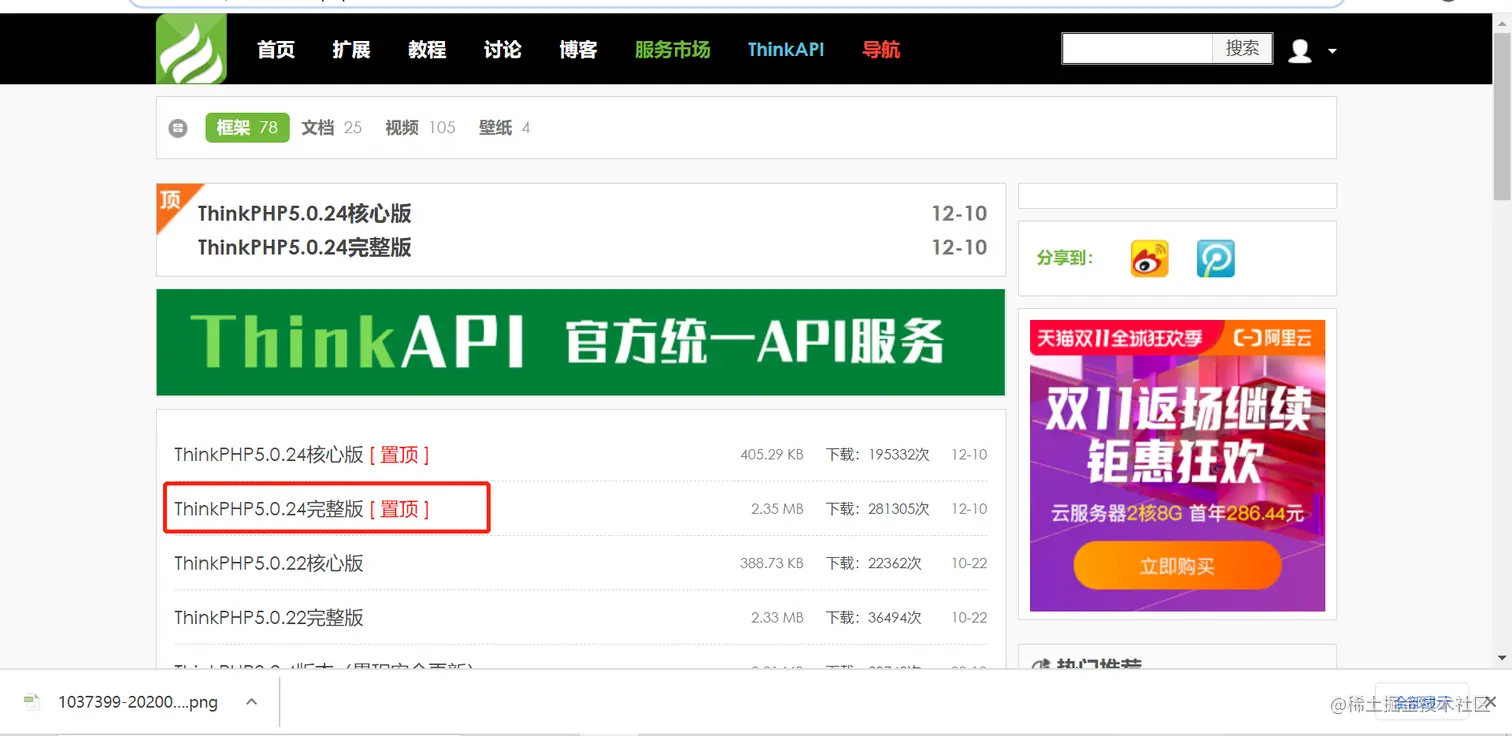Click the 下载: 281305次 download count

[878, 509]
